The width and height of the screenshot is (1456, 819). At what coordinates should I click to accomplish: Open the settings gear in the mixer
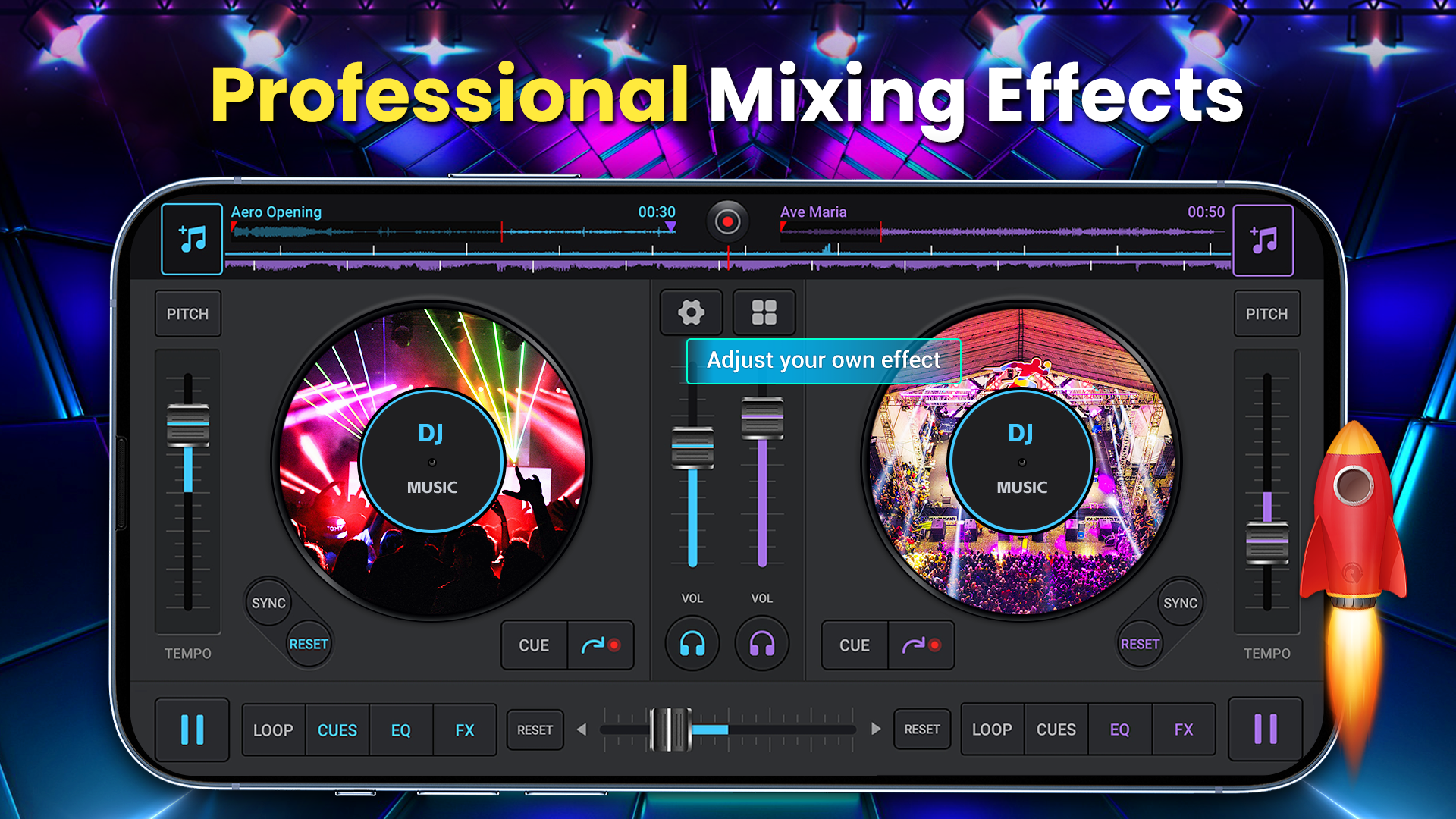[690, 312]
